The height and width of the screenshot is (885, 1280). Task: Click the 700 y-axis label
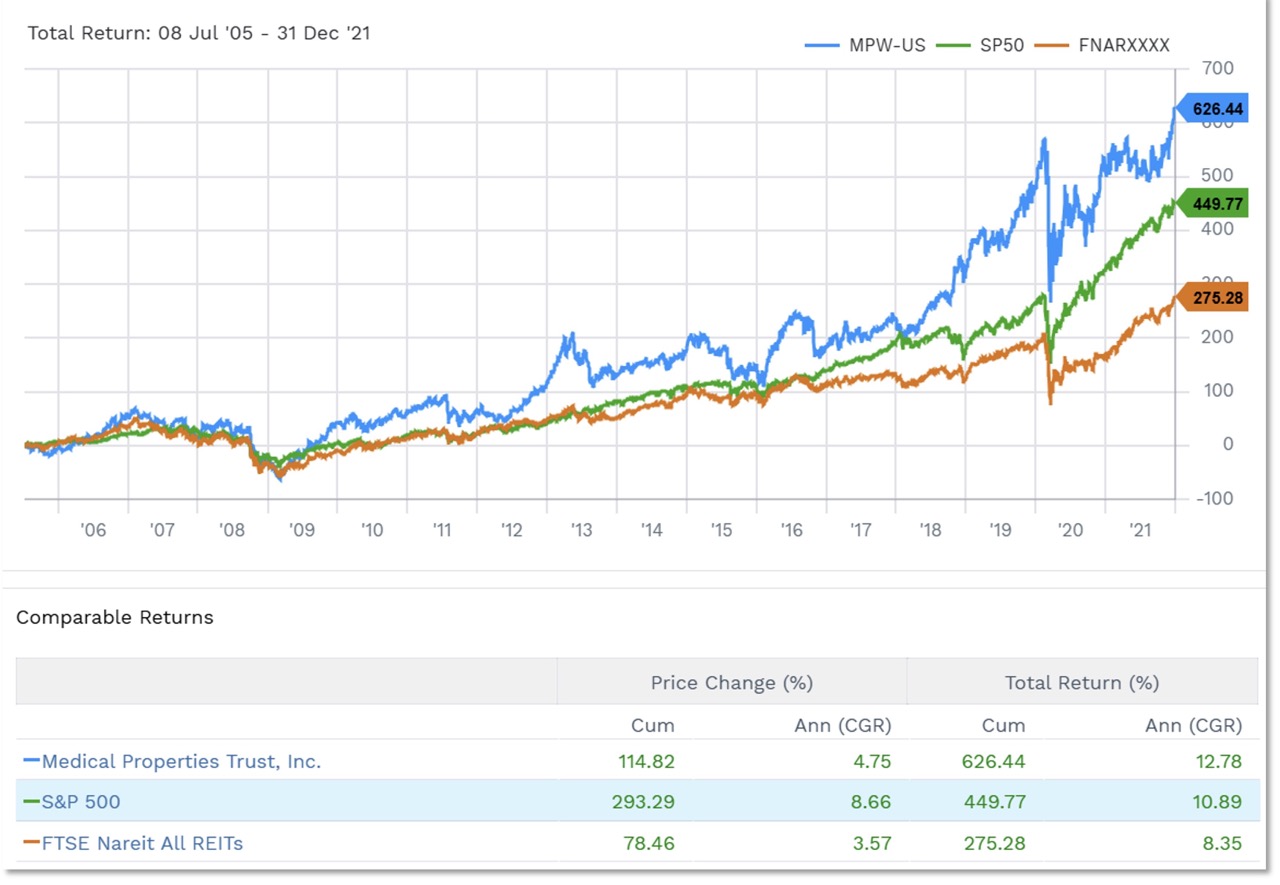(1218, 68)
